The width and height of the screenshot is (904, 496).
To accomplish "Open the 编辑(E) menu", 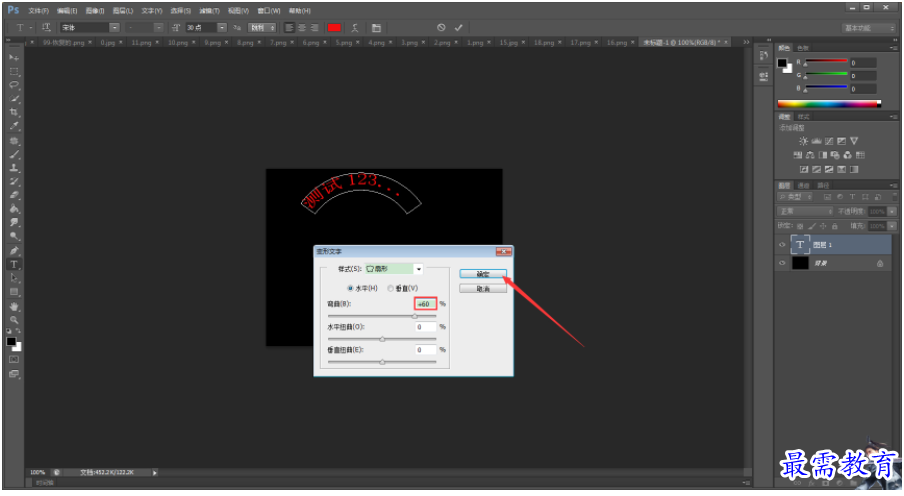I will pyautogui.click(x=67, y=10).
